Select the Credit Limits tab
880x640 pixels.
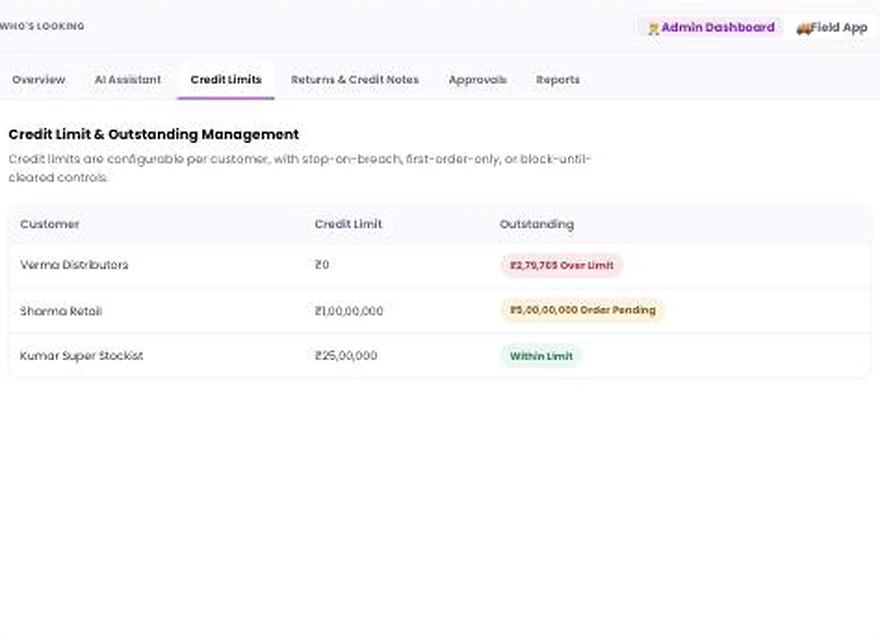pos(226,80)
